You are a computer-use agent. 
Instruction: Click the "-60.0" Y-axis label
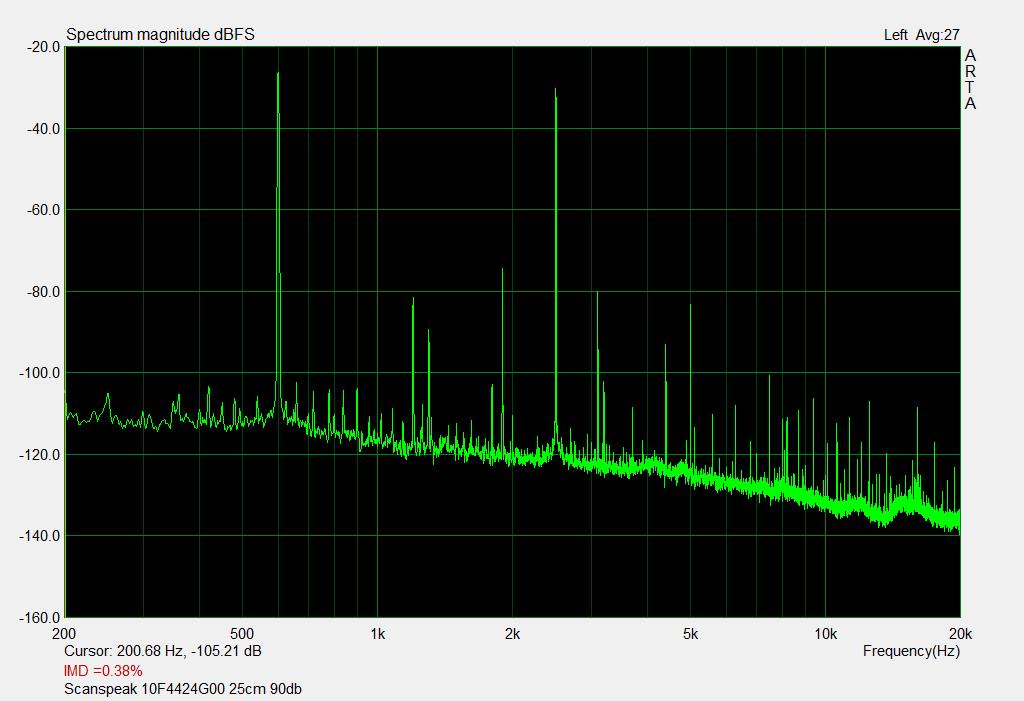[42, 210]
